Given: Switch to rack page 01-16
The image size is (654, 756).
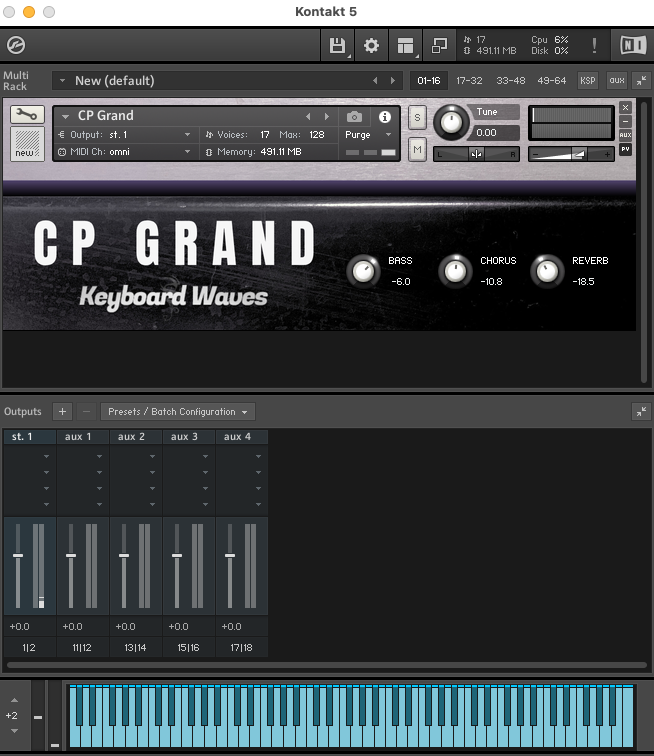Looking at the screenshot, I should (x=429, y=81).
